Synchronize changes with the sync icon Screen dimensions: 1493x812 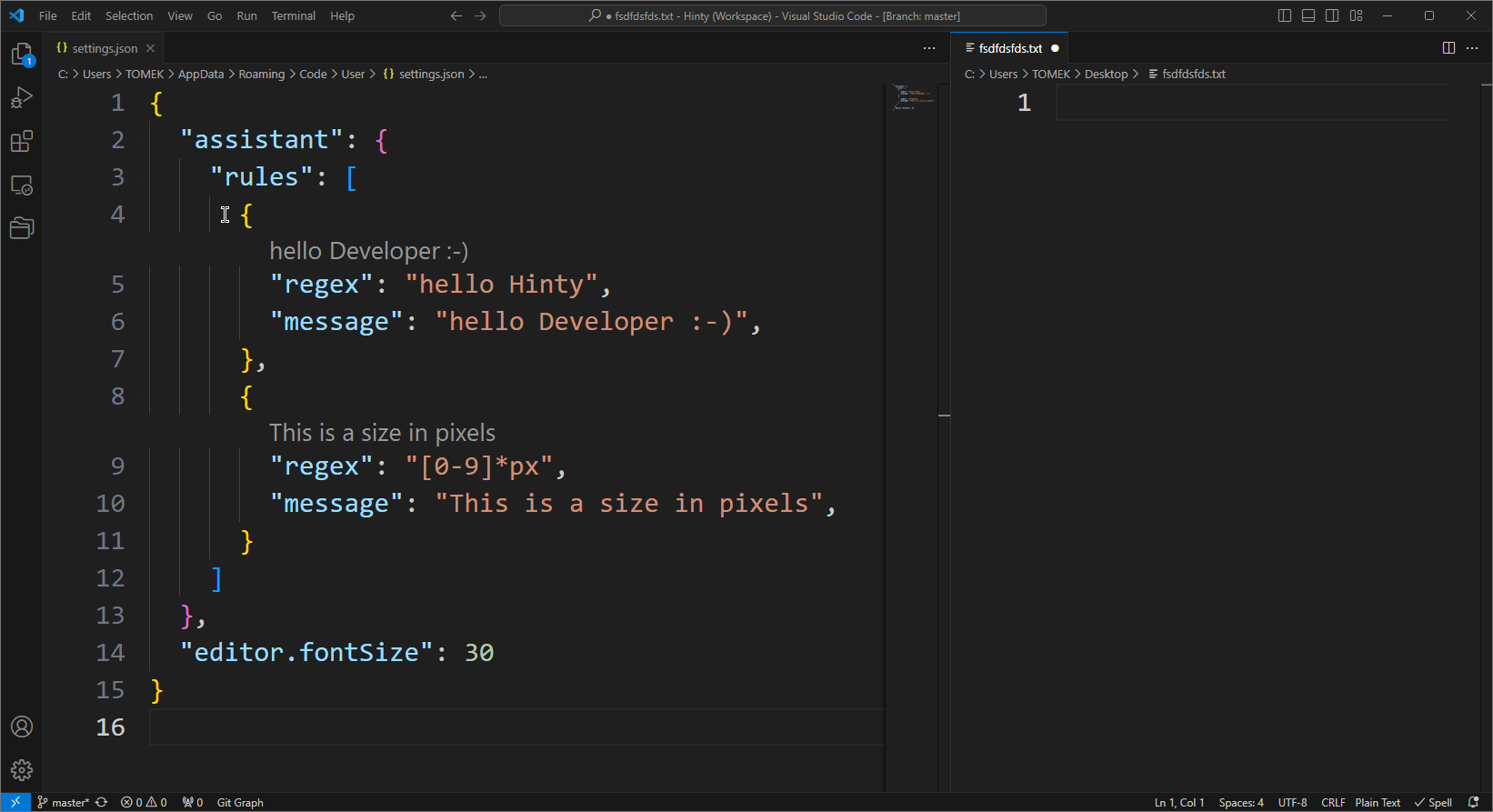pos(102,802)
